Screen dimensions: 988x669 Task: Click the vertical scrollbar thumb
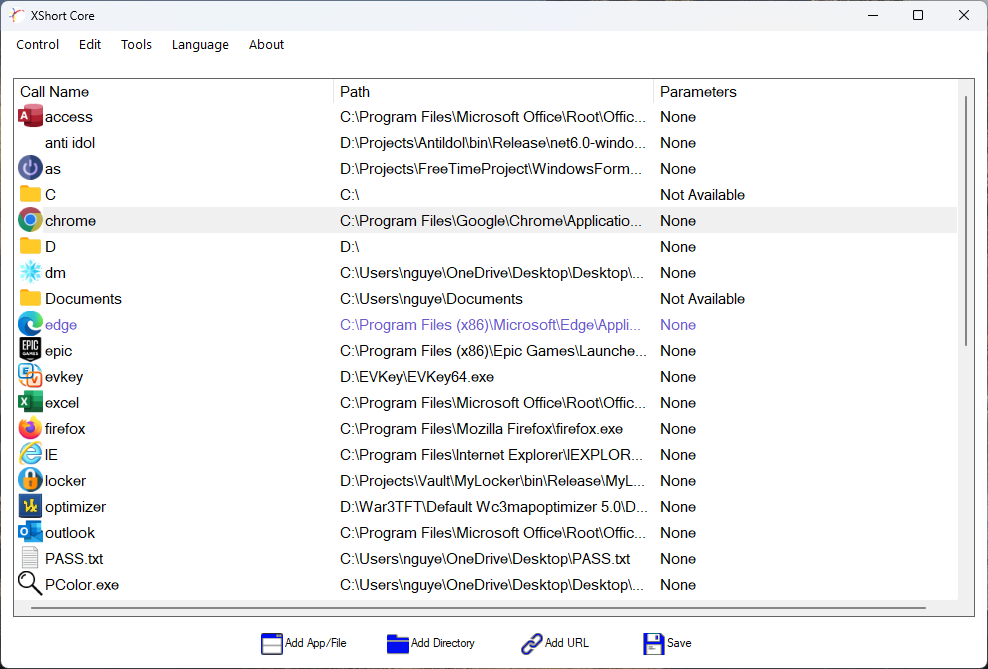click(x=966, y=220)
